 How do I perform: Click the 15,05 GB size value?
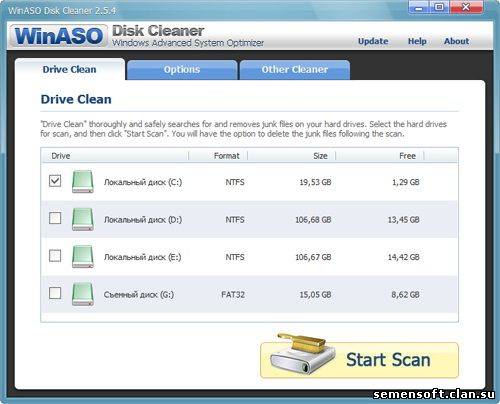(x=315, y=295)
